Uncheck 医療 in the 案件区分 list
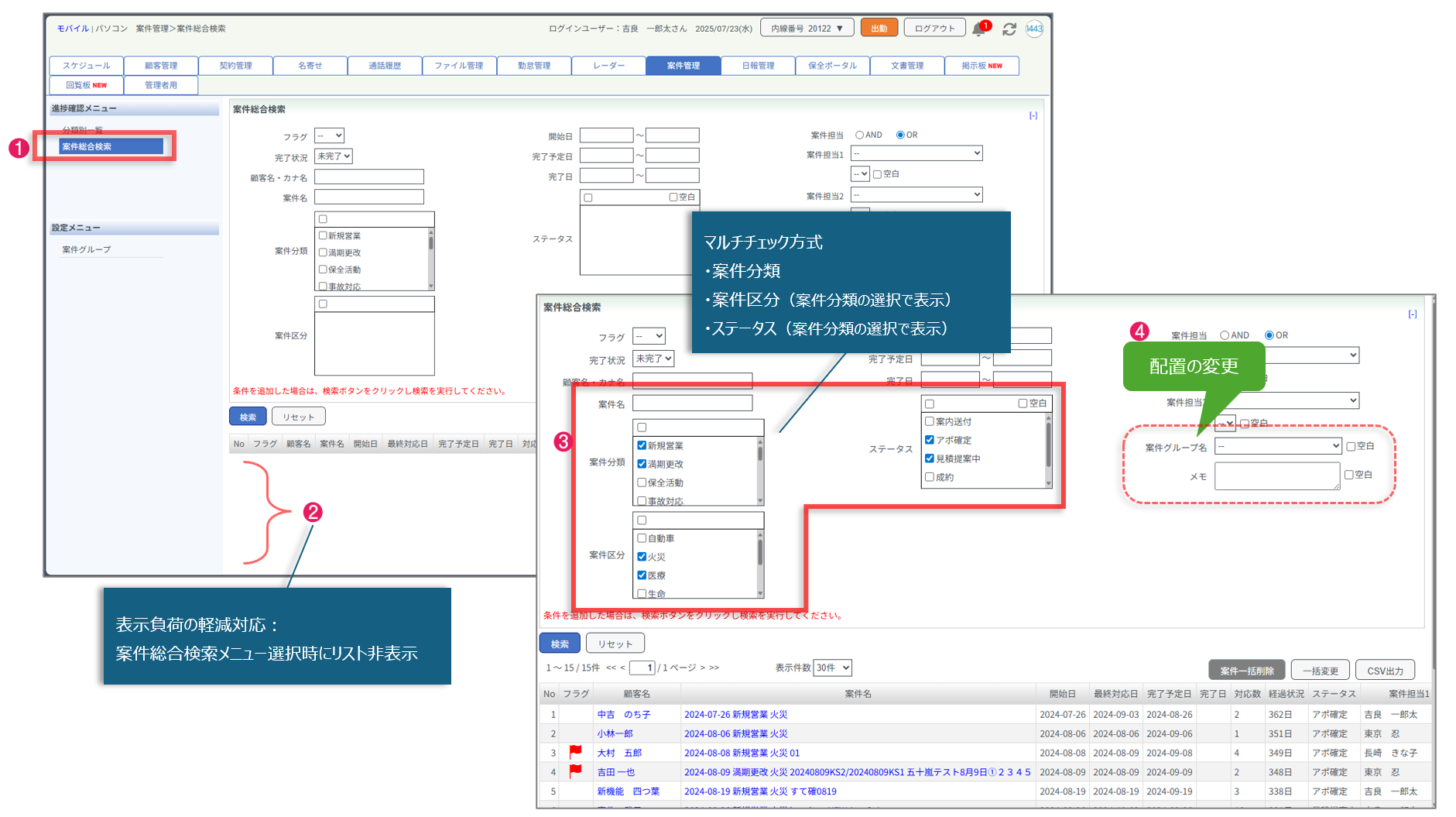1456x817 pixels. (x=642, y=575)
